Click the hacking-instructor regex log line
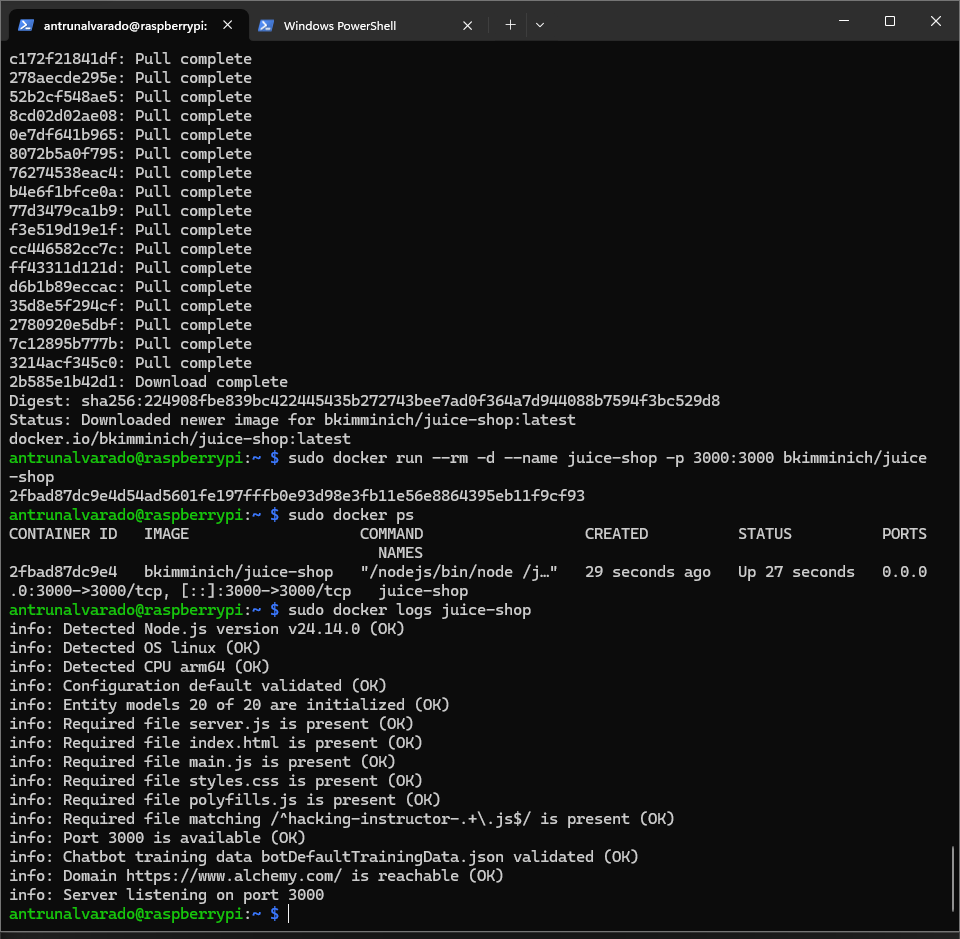Screen dimensions: 960x939 pyautogui.click(x=342, y=818)
